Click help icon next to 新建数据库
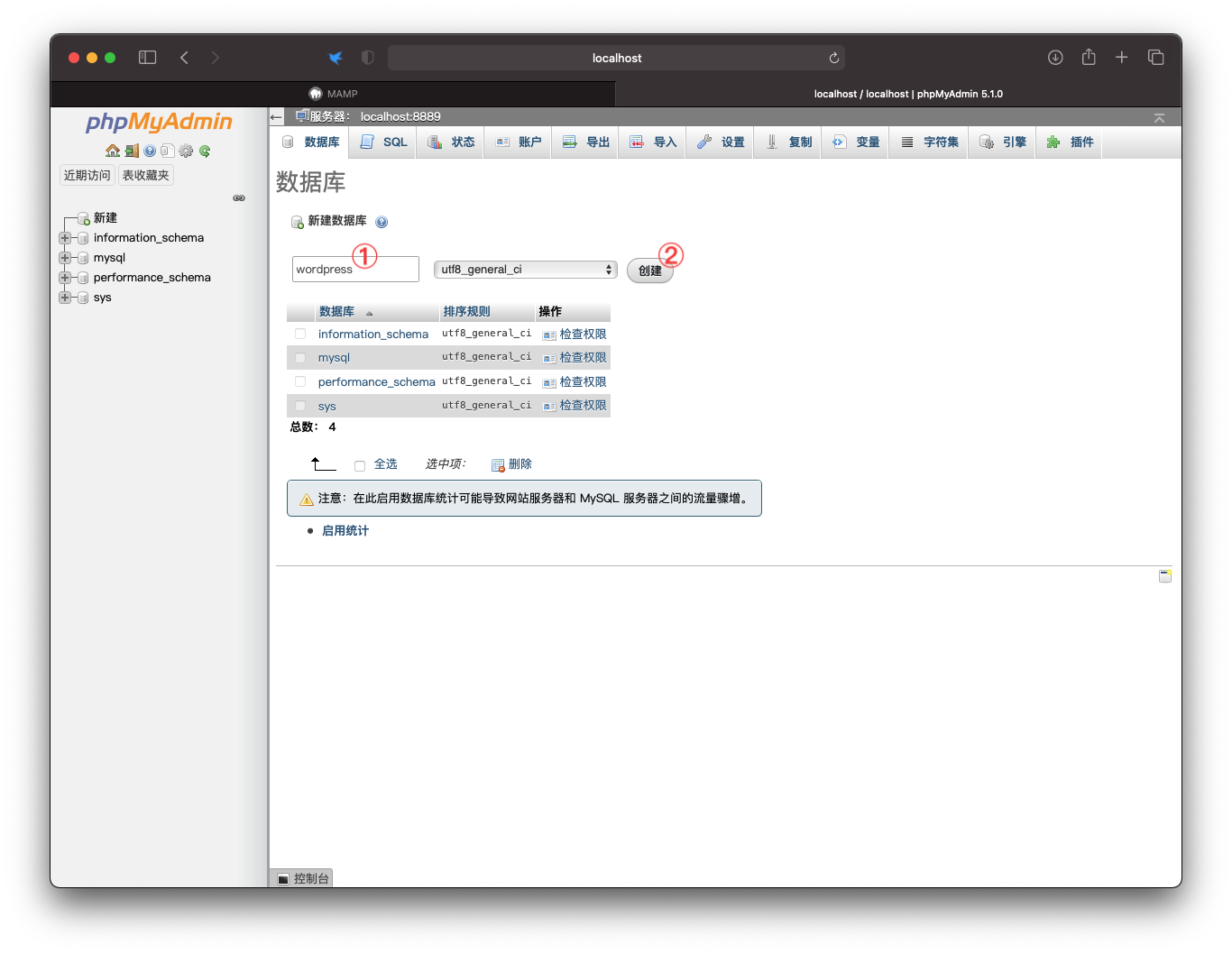This screenshot has height=954, width=1232. 382,222
